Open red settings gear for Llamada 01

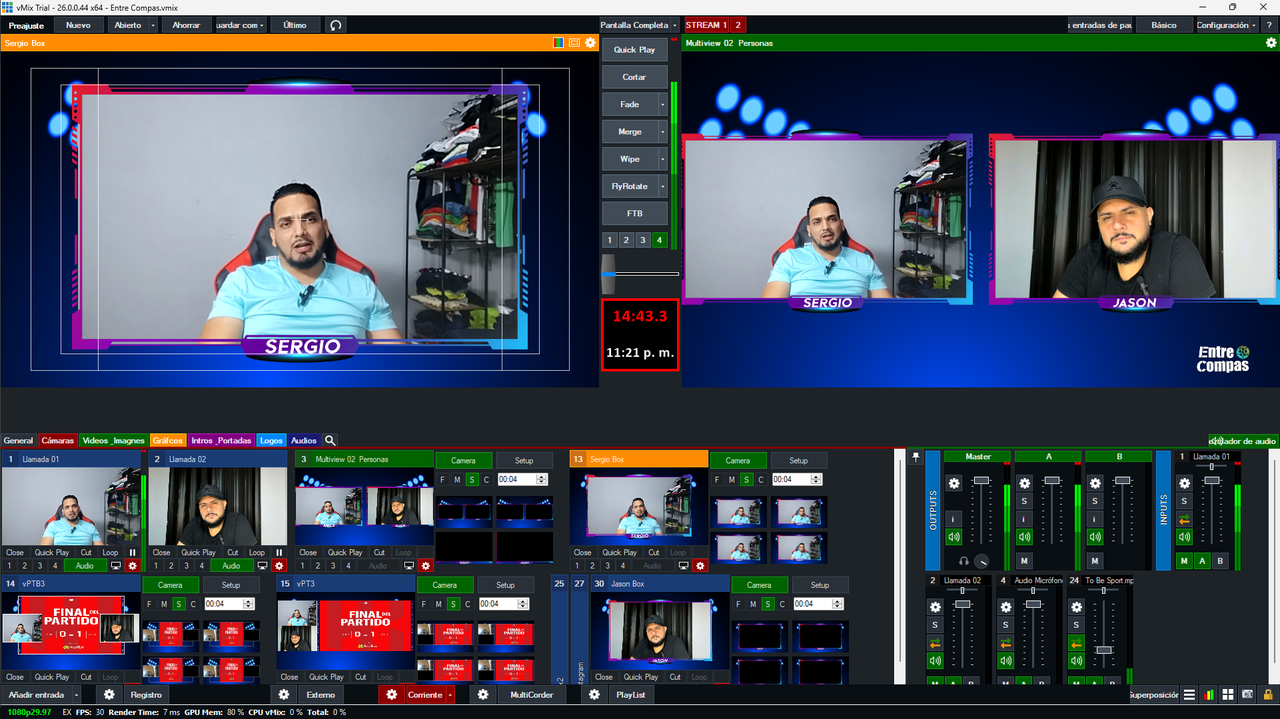(x=132, y=566)
